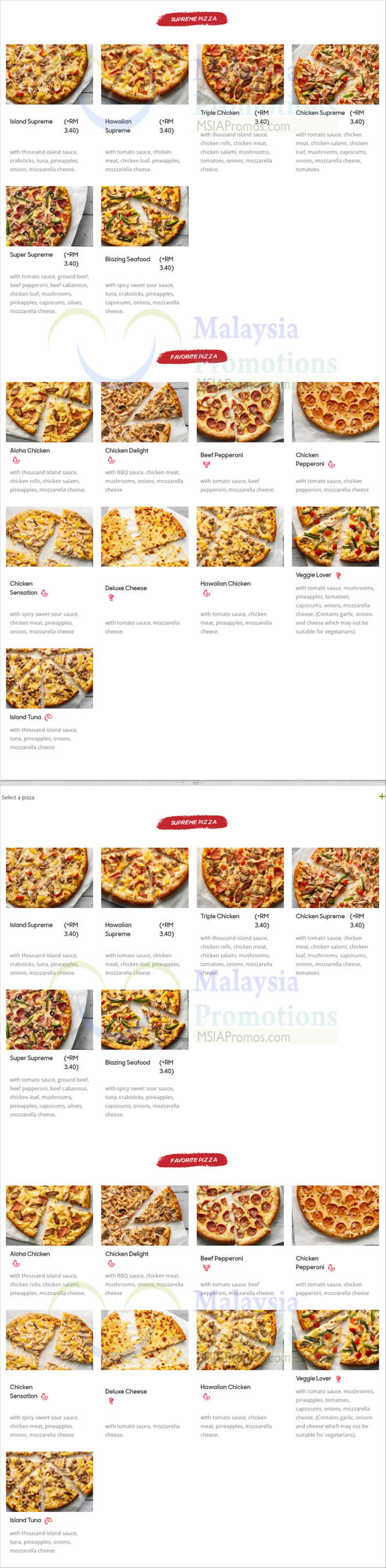Click the chicken icon beside the first Aloha Chicken
Image resolution: width=386 pixels, height=1568 pixels.
tap(15, 461)
